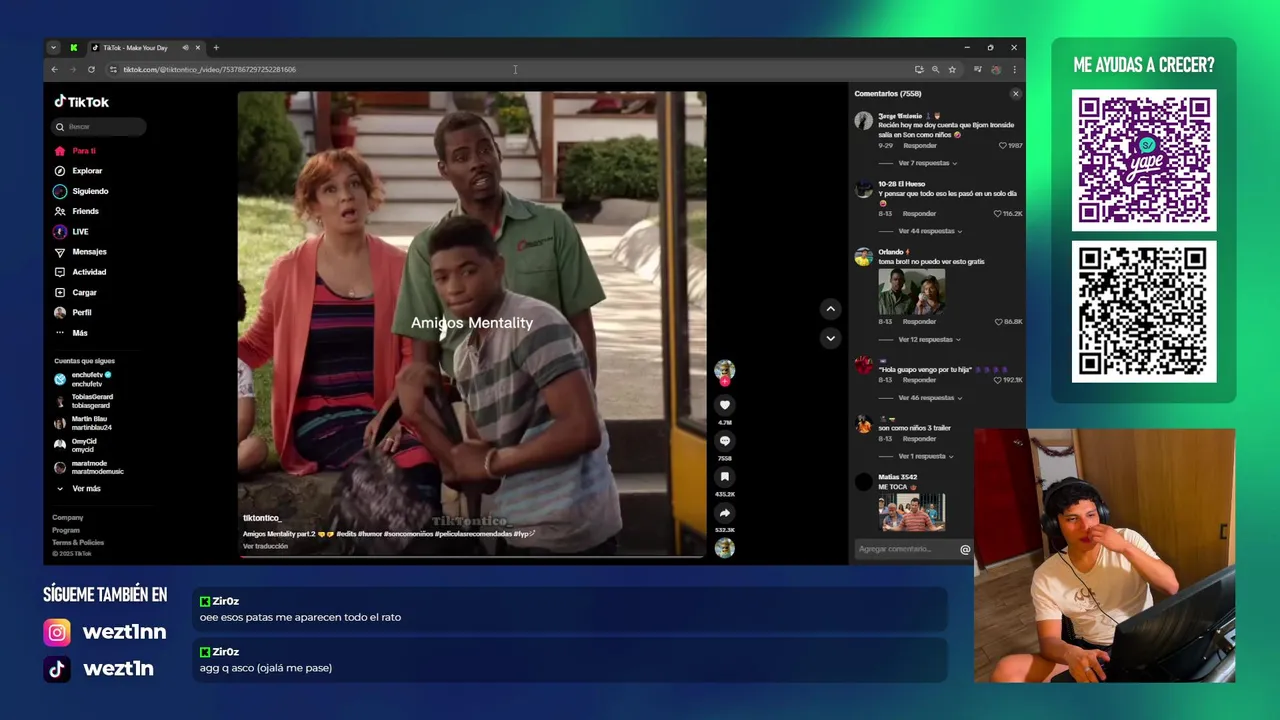Viewport: 1280px width, 720px height.
Task: Reply to 10-28 El Hueso's comment
Action: pyautogui.click(x=919, y=214)
